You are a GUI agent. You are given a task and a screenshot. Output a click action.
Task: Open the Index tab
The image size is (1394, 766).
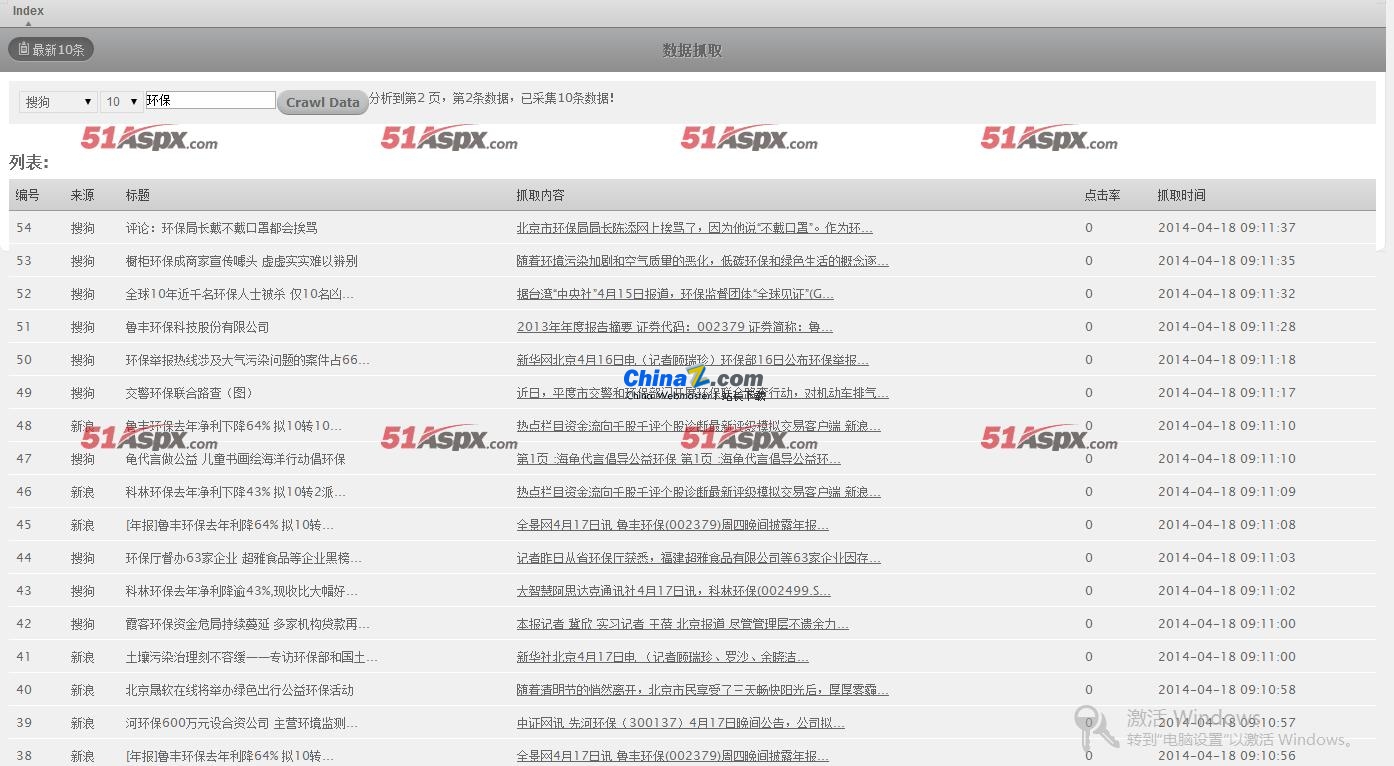(x=28, y=11)
